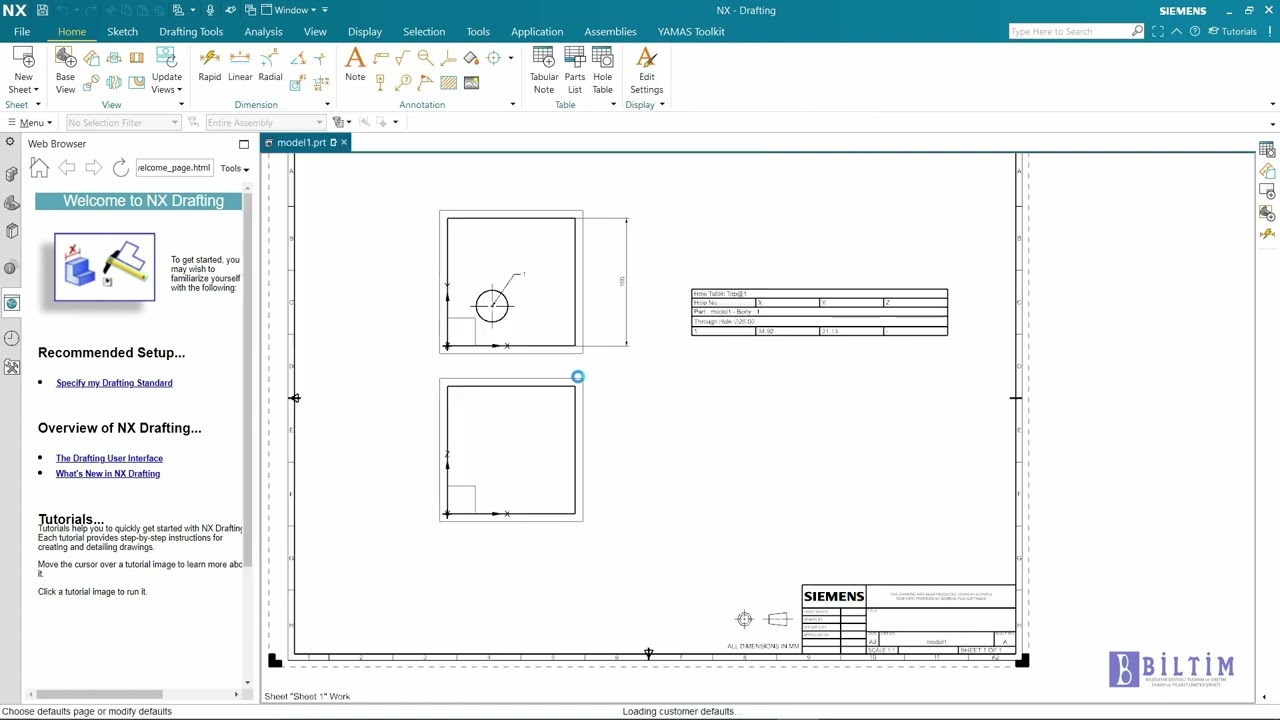This screenshot has width=1280, height=720.
Task: Open the Help question mark icon
Action: pyautogui.click(x=1195, y=31)
